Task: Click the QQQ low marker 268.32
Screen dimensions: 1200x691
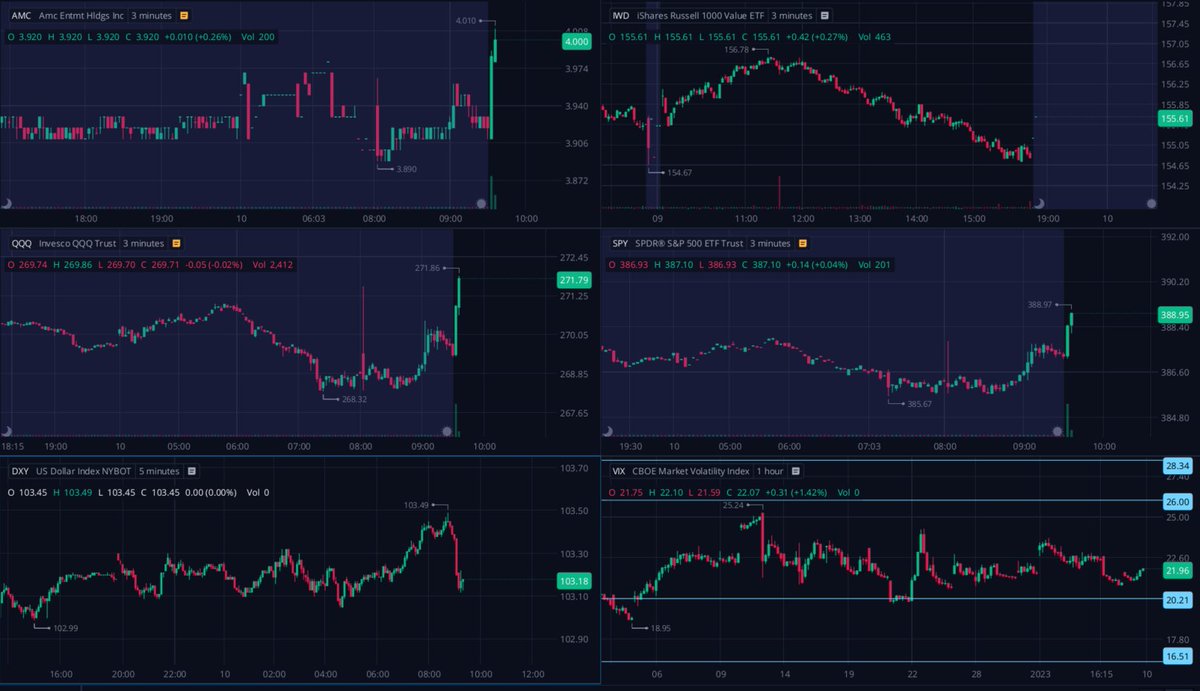Action: (354, 399)
